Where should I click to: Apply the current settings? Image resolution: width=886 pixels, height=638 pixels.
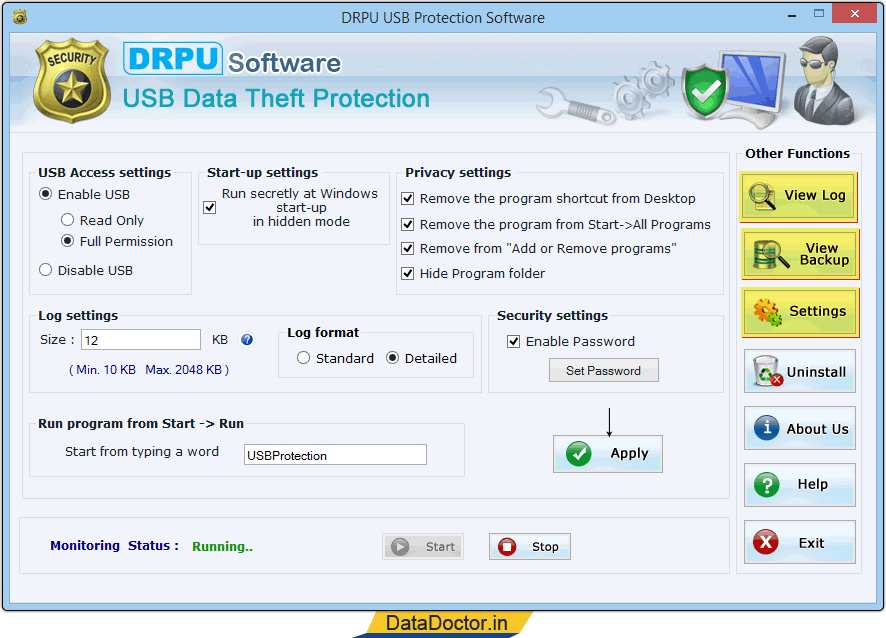click(607, 454)
